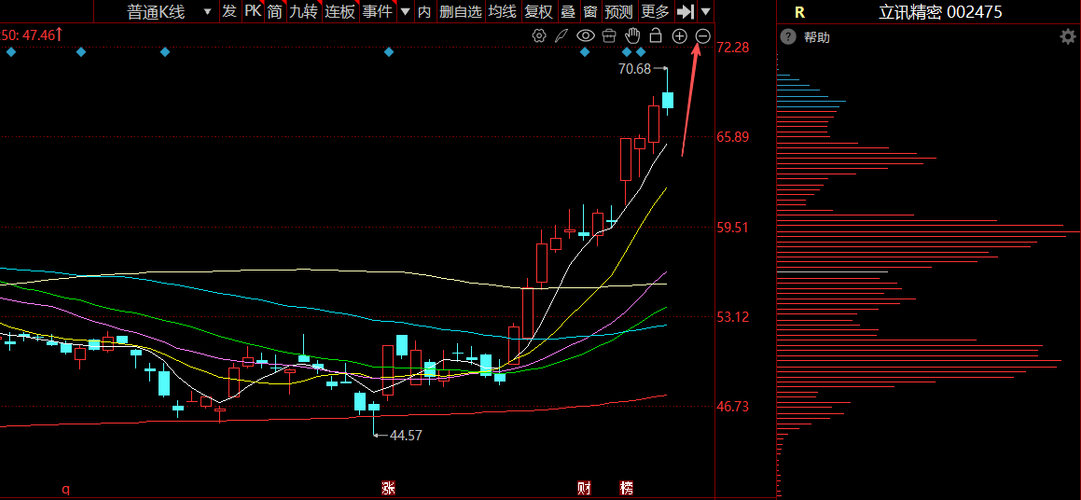The height and width of the screenshot is (500, 1081).
Task: Open the right panel settings gear
Action: point(1067,37)
